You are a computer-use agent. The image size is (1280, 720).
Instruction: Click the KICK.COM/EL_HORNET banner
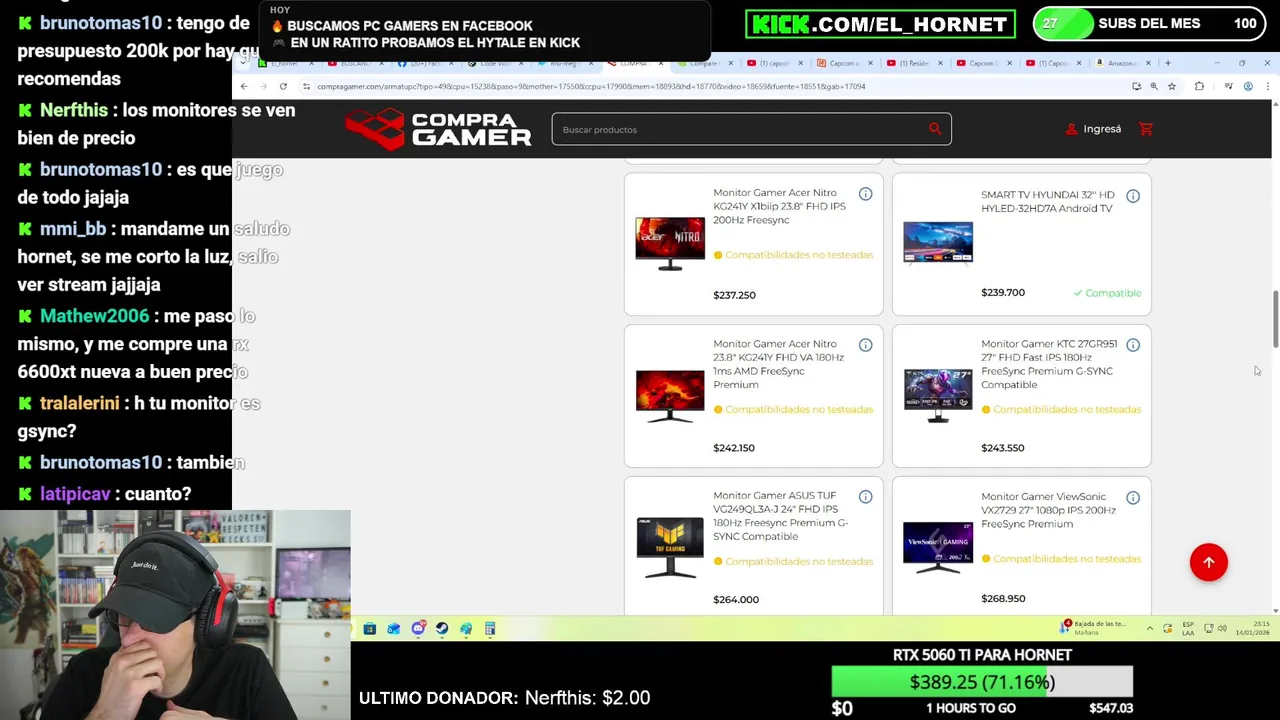(x=880, y=24)
